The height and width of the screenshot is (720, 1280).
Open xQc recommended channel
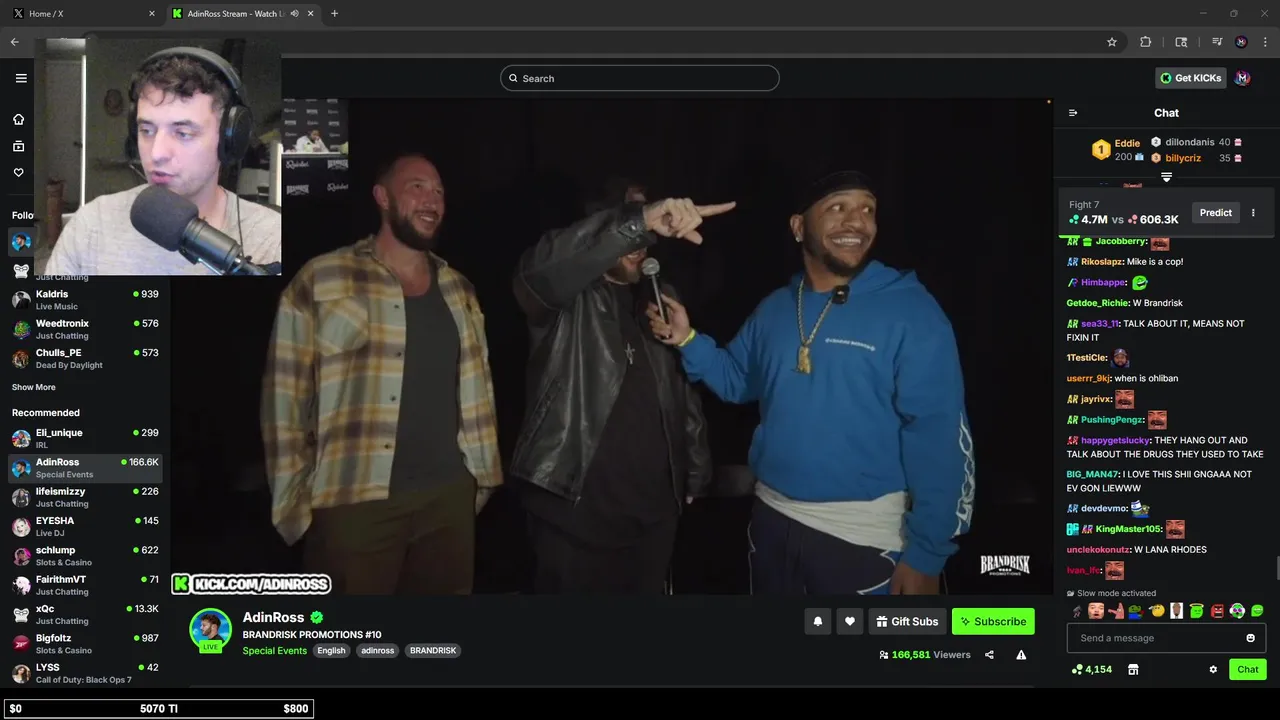pyautogui.click(x=86, y=614)
